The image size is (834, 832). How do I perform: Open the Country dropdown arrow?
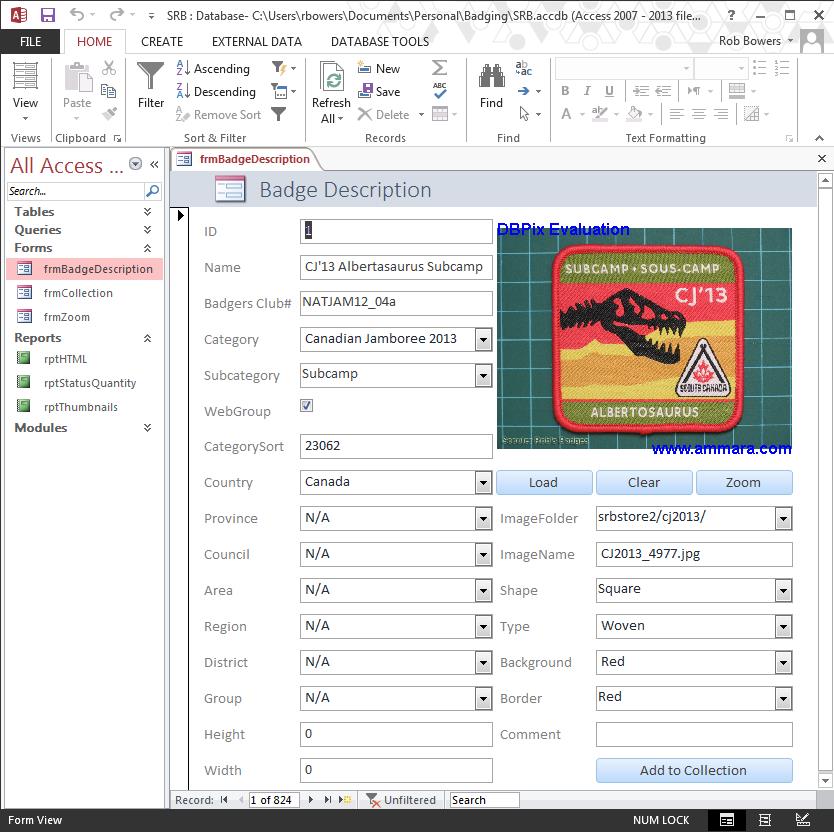point(483,483)
